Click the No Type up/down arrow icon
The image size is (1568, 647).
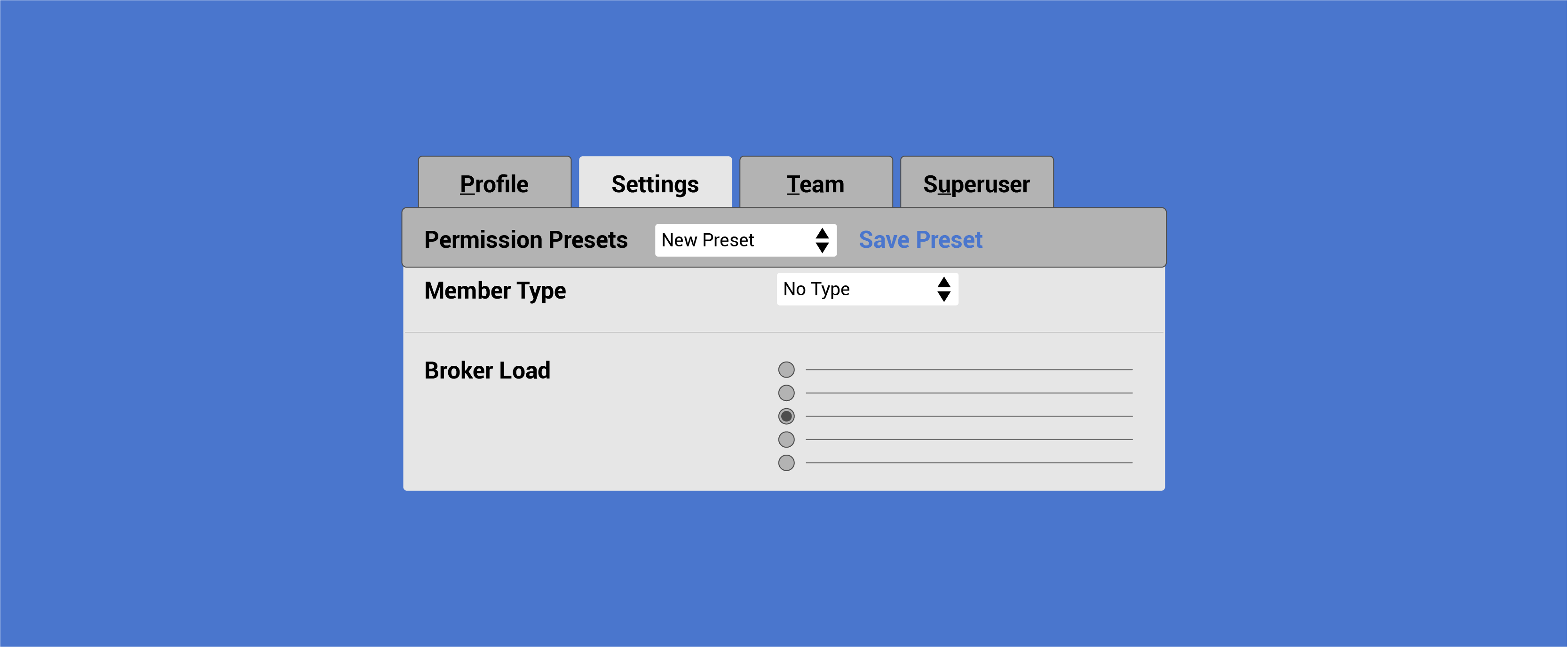tap(943, 289)
